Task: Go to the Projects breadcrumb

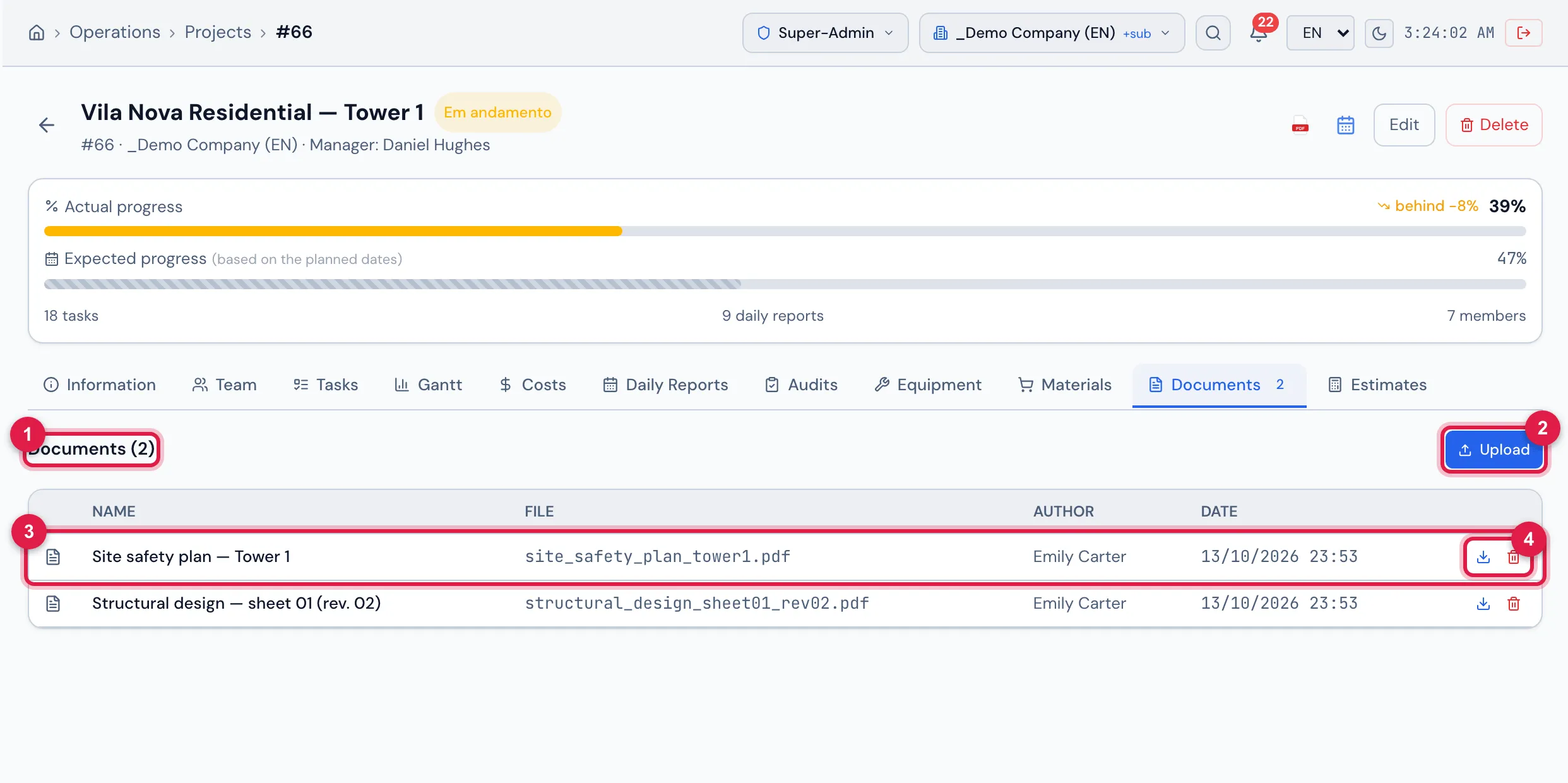Action: [218, 32]
